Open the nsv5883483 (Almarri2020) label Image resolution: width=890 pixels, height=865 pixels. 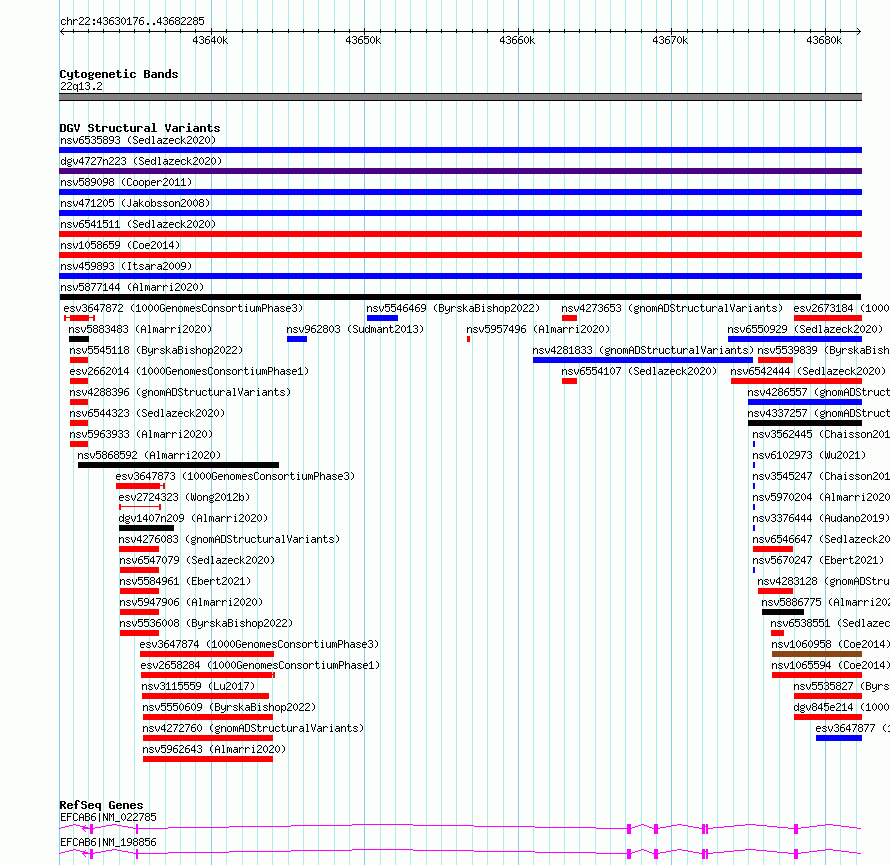140,329
